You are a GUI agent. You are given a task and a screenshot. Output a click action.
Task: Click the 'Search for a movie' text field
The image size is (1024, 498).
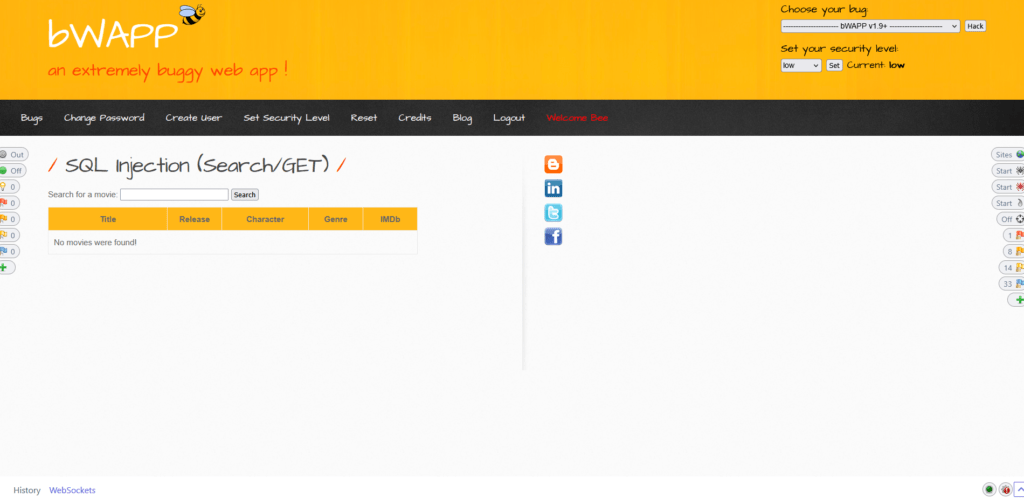click(174, 195)
